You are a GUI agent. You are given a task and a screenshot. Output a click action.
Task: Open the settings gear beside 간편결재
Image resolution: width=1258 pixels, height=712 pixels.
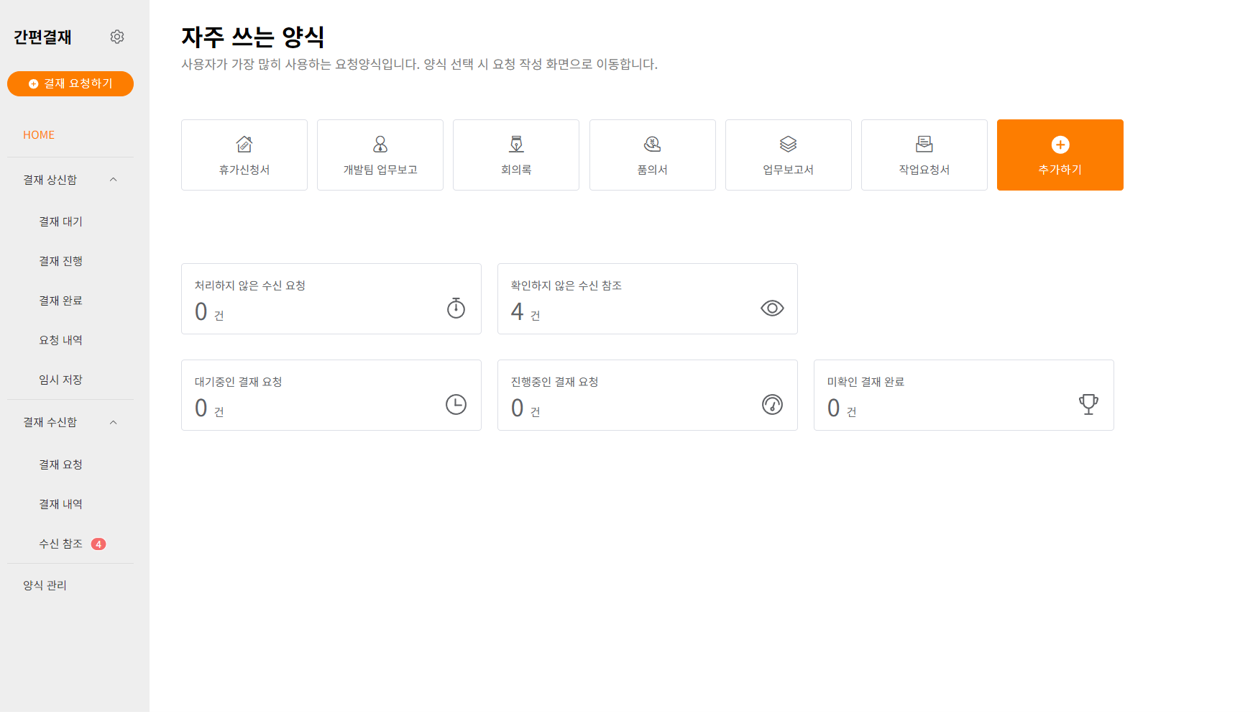(x=117, y=37)
